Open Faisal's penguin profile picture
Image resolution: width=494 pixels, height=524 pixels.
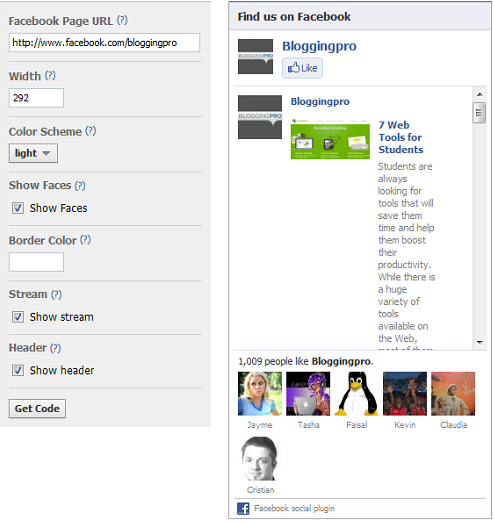click(x=357, y=394)
